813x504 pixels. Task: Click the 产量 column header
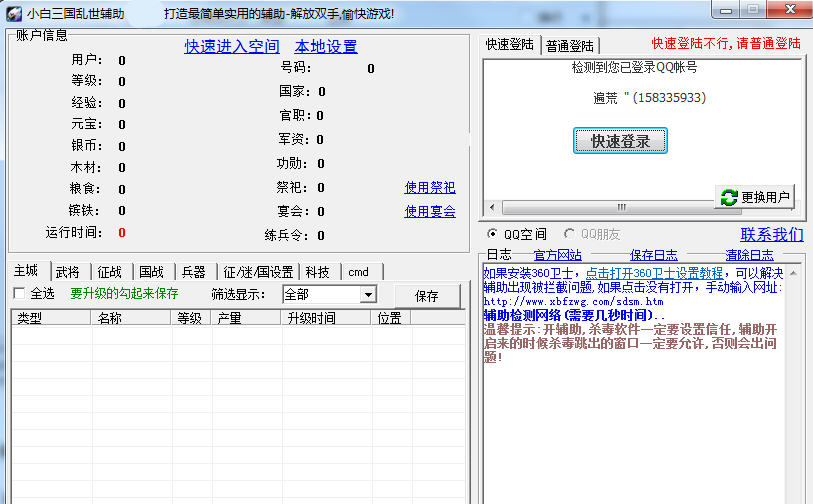point(245,318)
